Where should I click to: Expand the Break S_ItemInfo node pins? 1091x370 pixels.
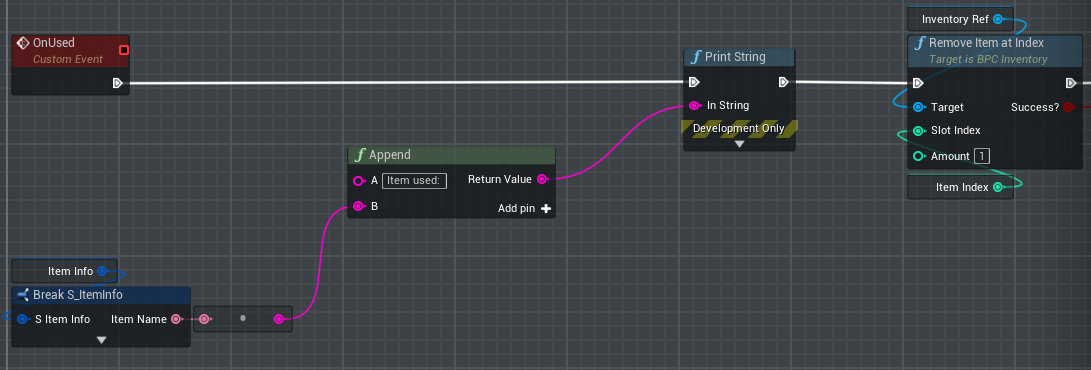pyautogui.click(x=102, y=340)
